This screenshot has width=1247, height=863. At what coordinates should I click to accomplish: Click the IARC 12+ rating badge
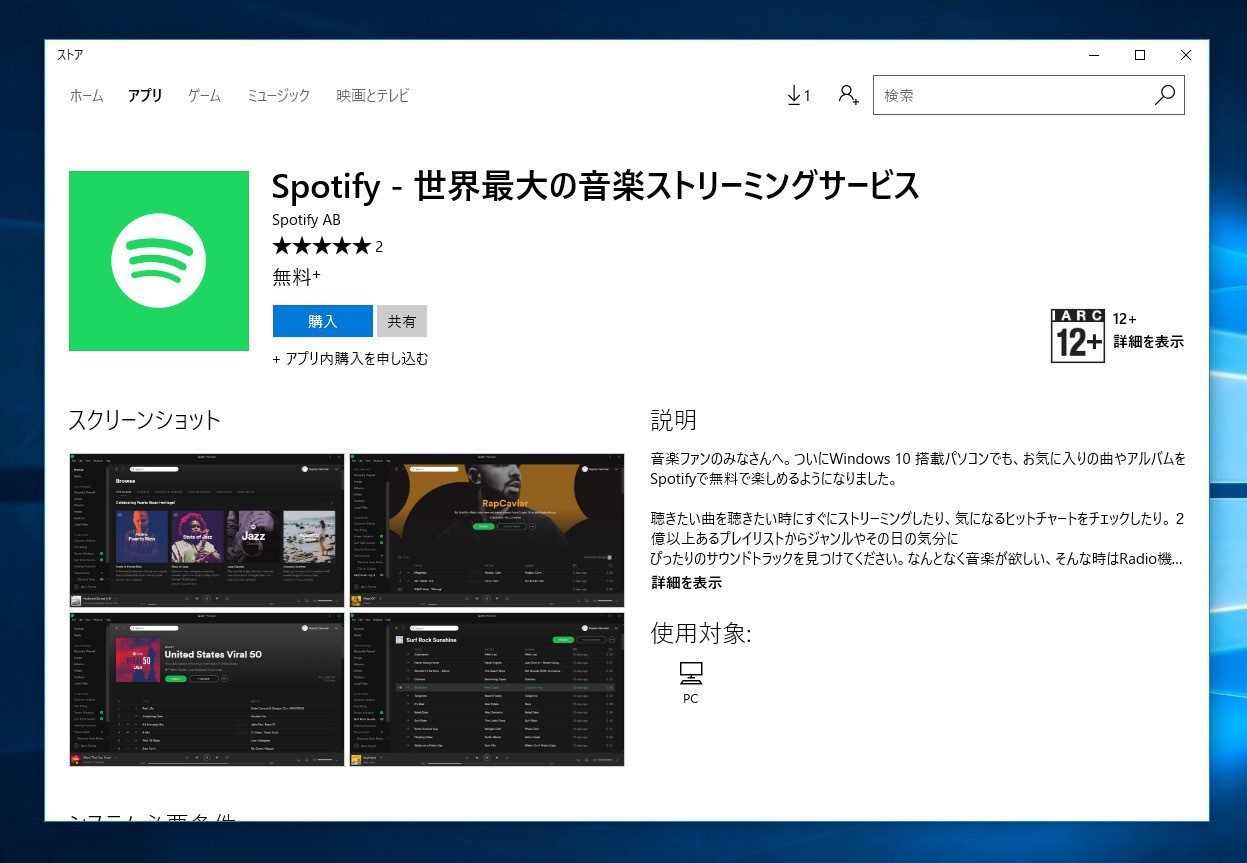[x=1077, y=335]
